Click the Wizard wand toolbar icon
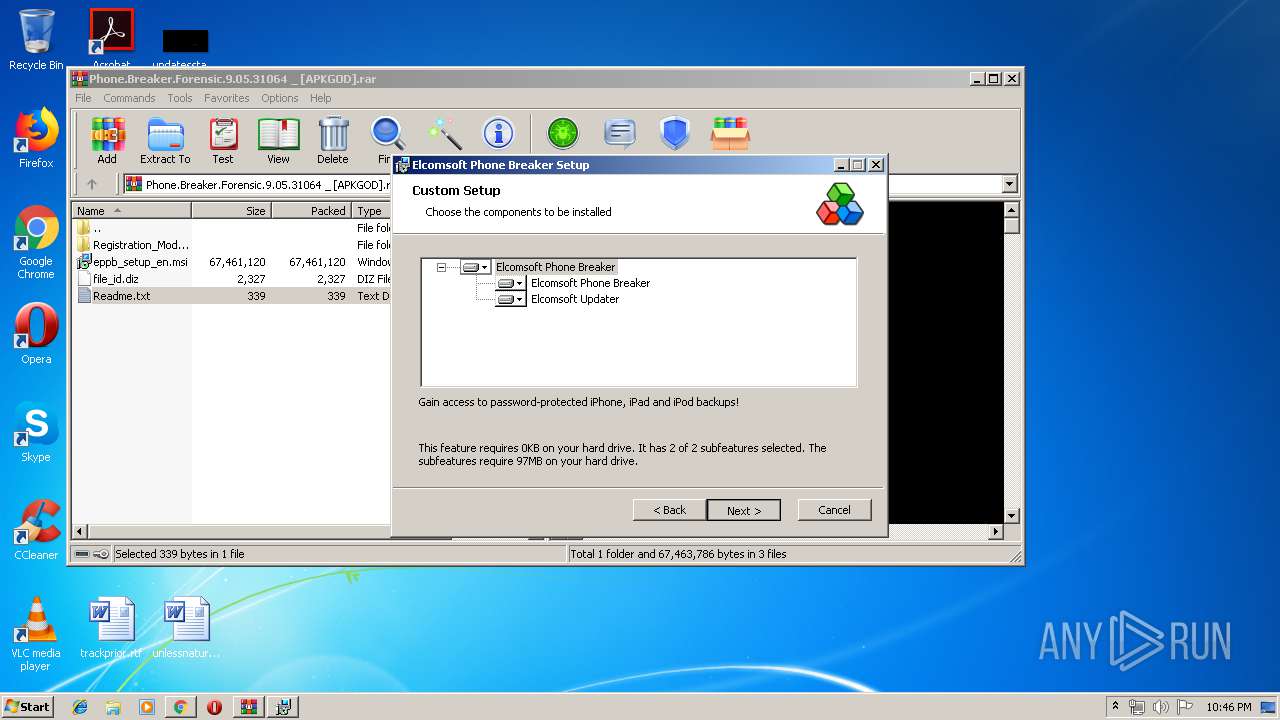 point(443,133)
